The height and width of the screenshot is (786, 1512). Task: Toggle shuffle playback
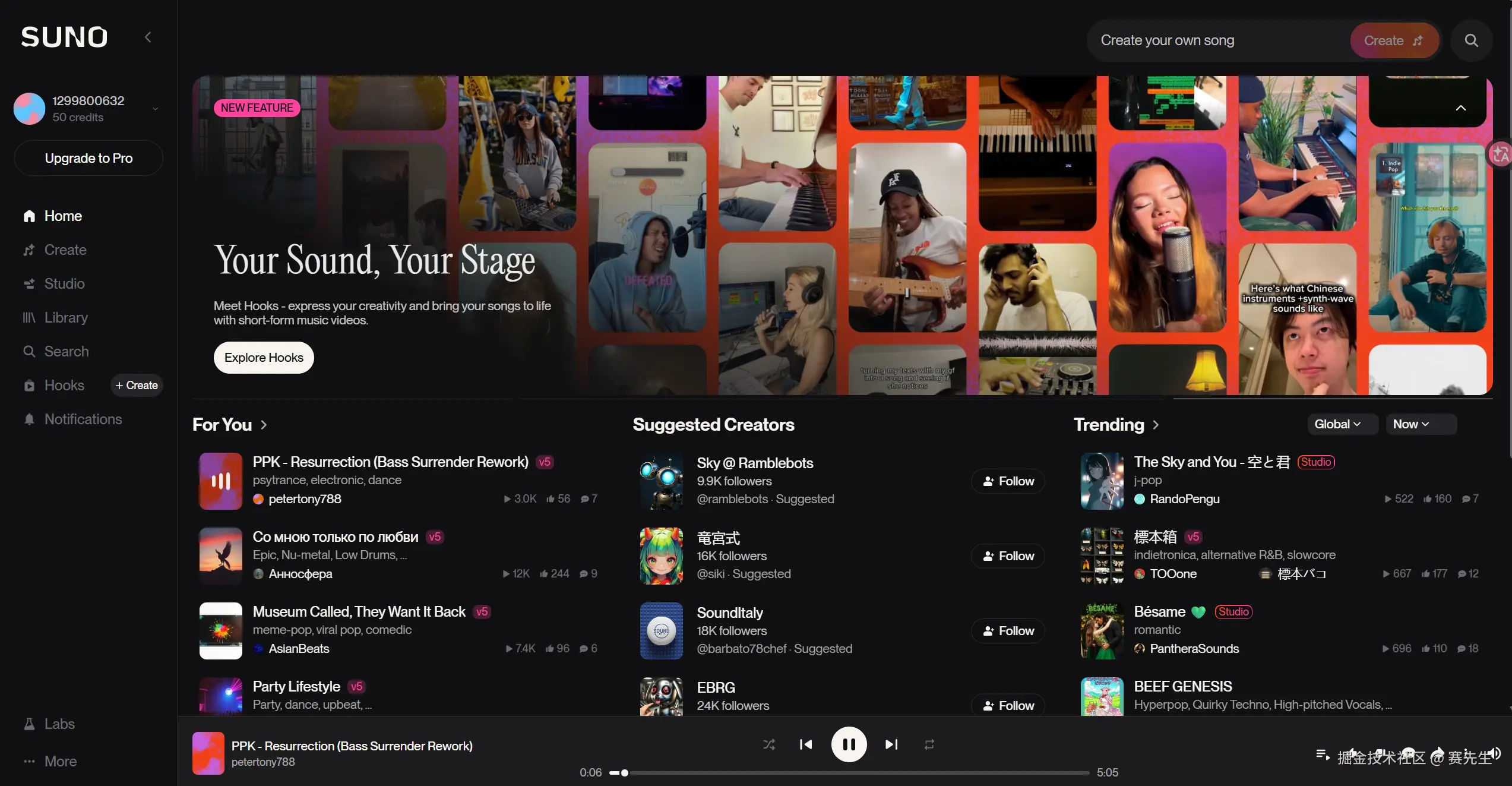point(769,744)
